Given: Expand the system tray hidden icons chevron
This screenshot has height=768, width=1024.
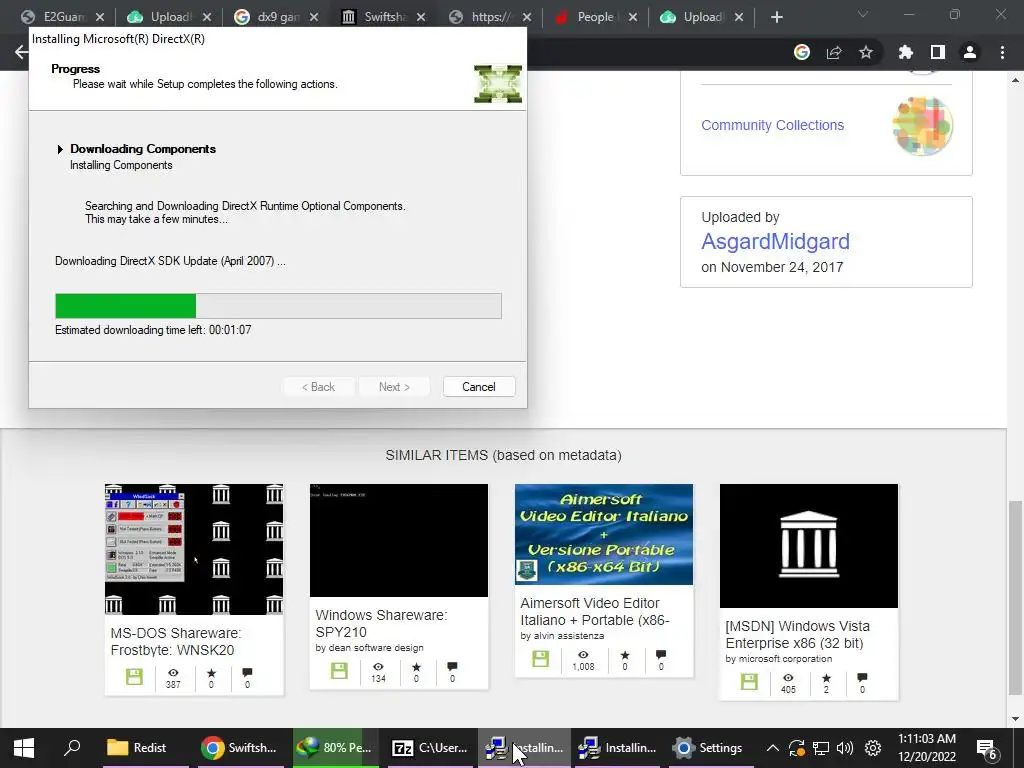Looking at the screenshot, I should [772, 748].
